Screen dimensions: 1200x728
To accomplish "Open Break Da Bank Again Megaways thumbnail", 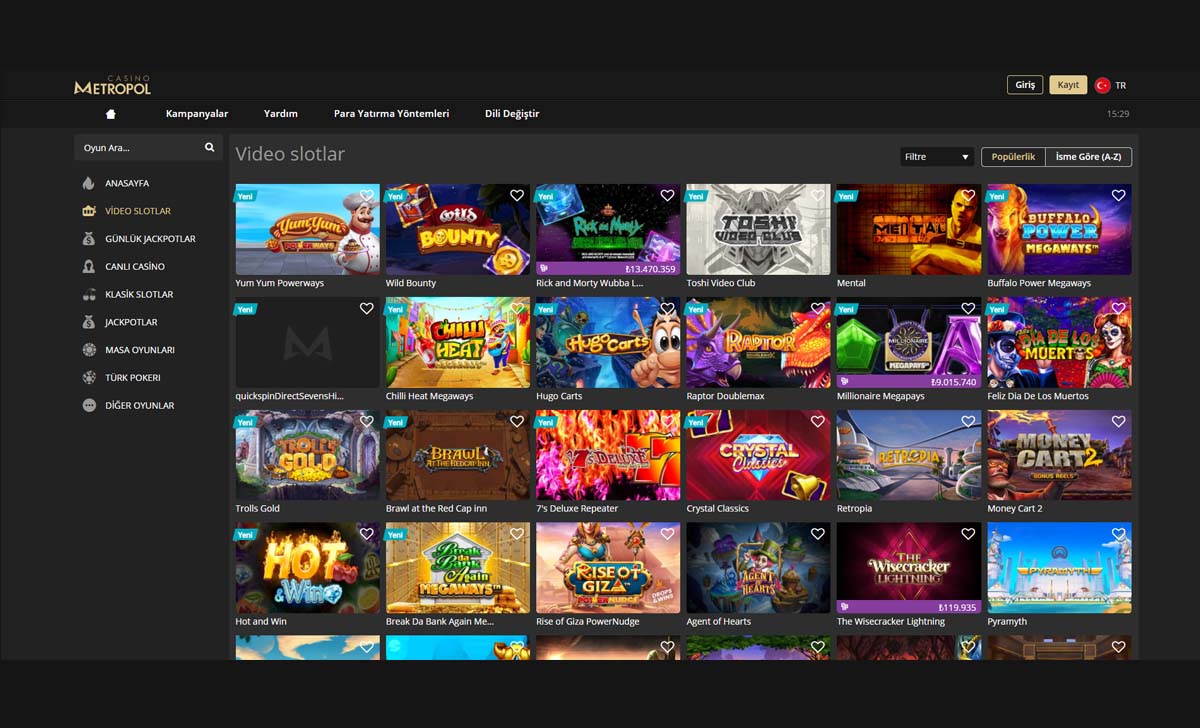I will point(458,568).
